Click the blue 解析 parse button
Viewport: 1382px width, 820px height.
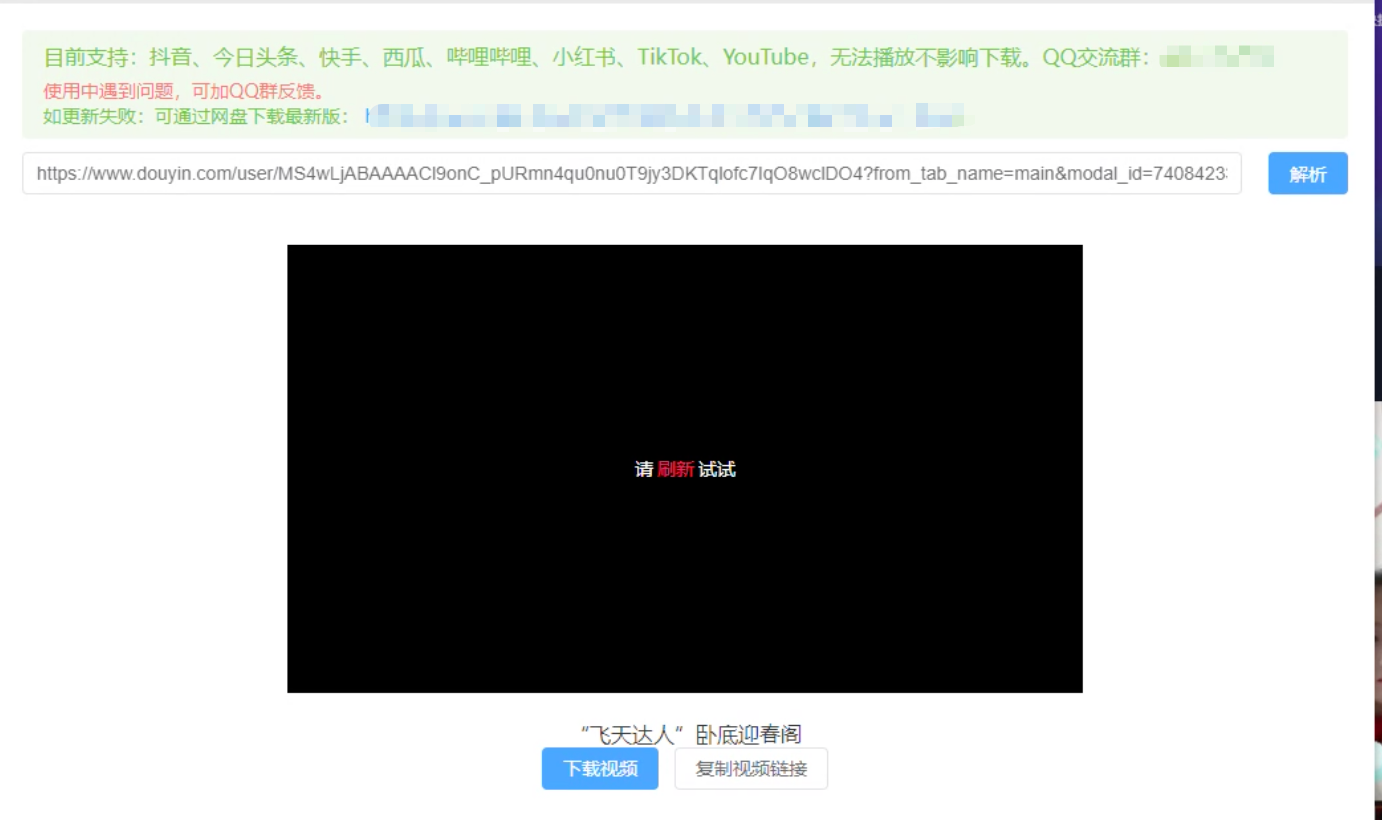point(1307,174)
